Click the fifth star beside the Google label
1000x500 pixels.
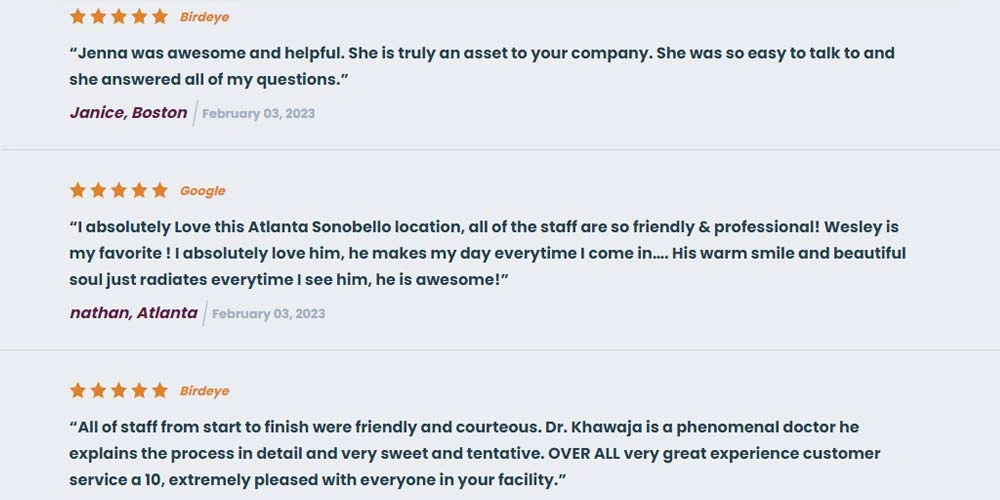click(x=160, y=190)
